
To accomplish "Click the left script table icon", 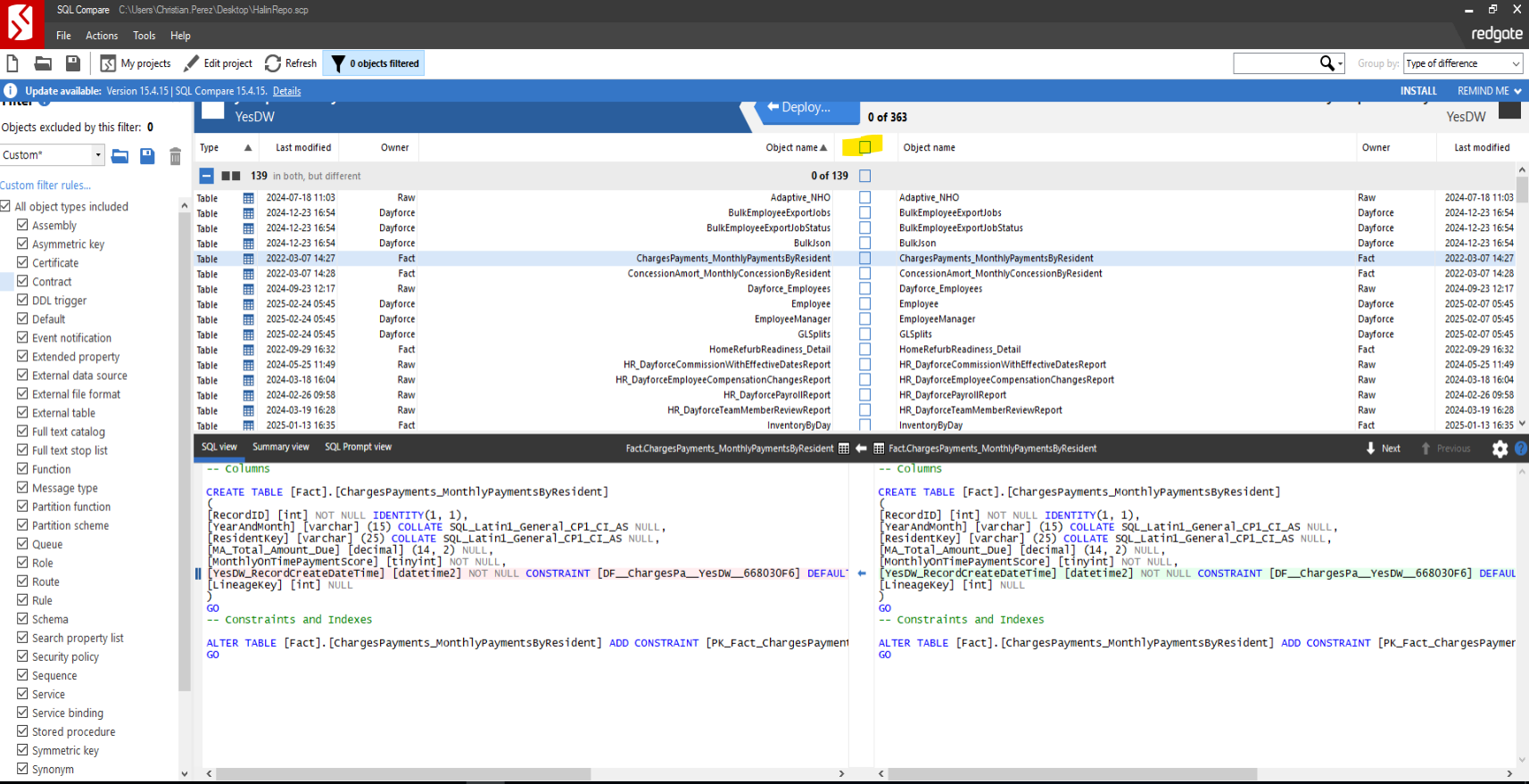I will coord(844,449).
